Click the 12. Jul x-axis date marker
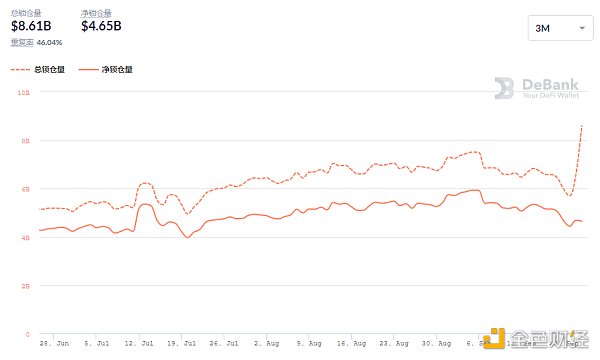Image resolution: width=600 pixels, height=360 pixels. coord(139,344)
